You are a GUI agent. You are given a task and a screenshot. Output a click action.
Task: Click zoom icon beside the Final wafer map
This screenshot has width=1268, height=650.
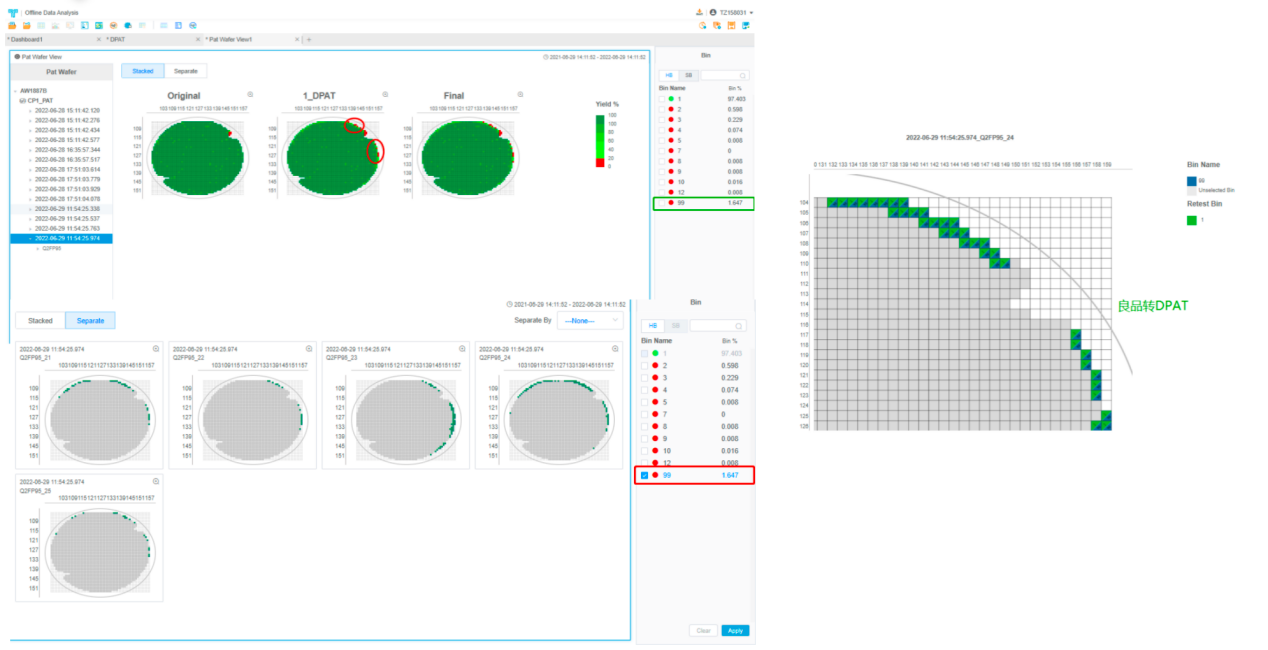pyautogui.click(x=521, y=94)
